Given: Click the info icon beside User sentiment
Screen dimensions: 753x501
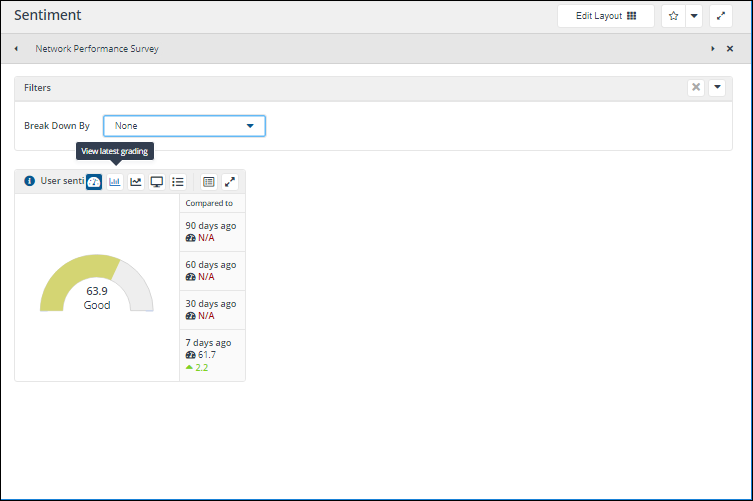Looking at the screenshot, I should coord(29,182).
